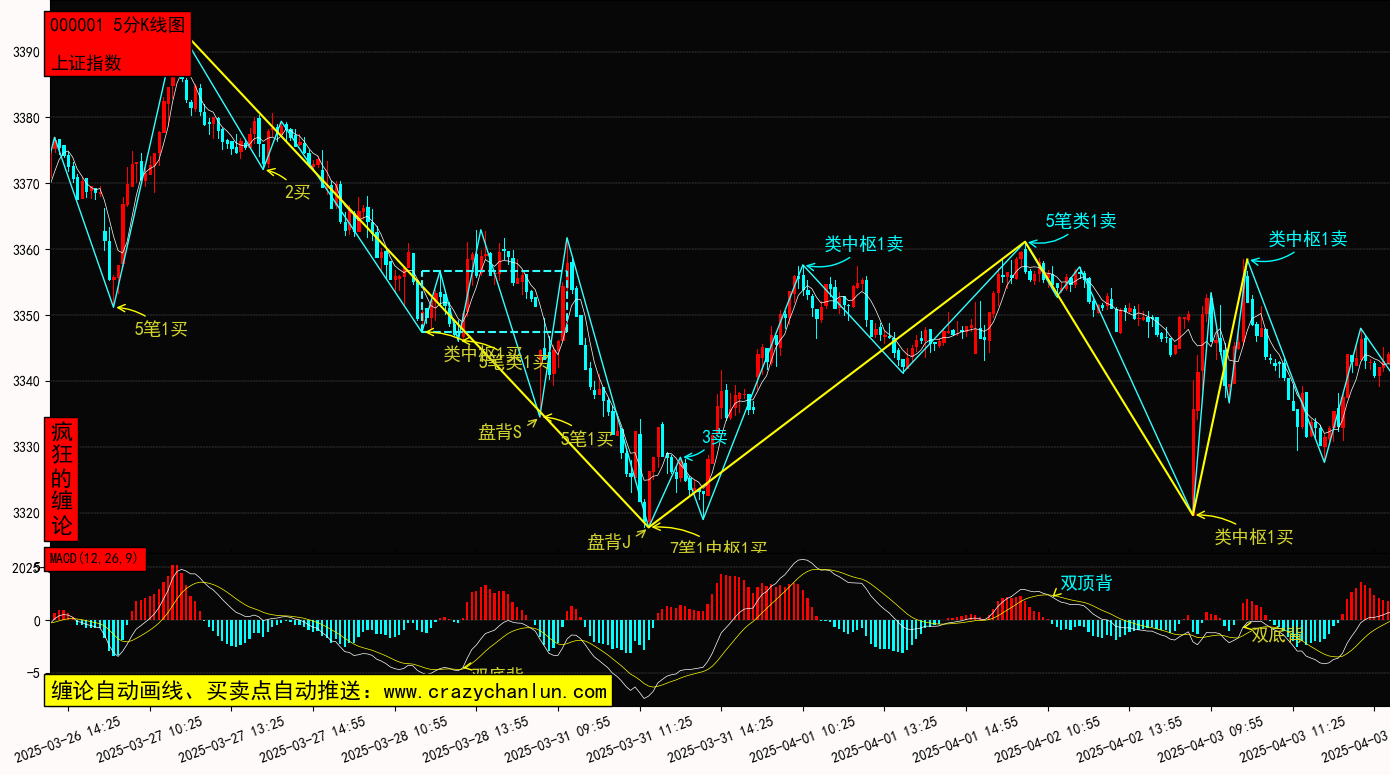This screenshot has width=1390, height=775.
Task: Select the 类中枢1买 label at the 04-02 low
Action: pyautogui.click(x=1254, y=537)
